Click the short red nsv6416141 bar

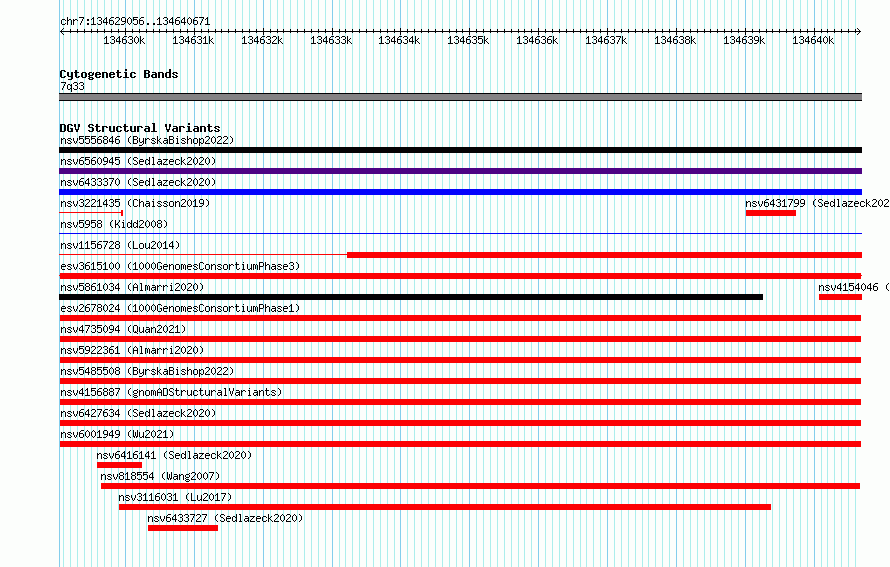(x=119, y=465)
